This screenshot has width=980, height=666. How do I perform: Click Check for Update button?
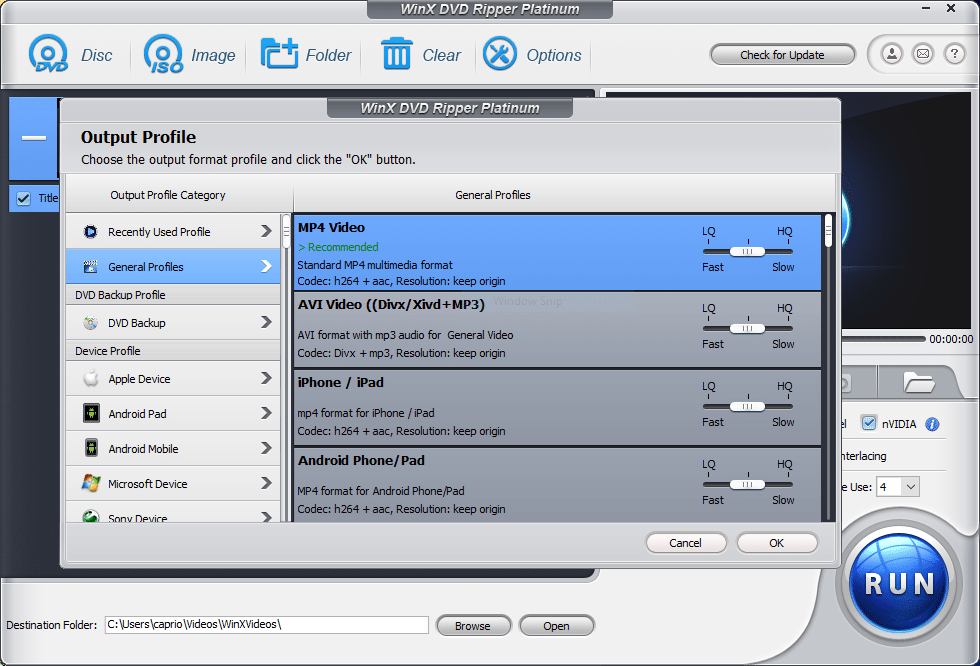click(782, 55)
